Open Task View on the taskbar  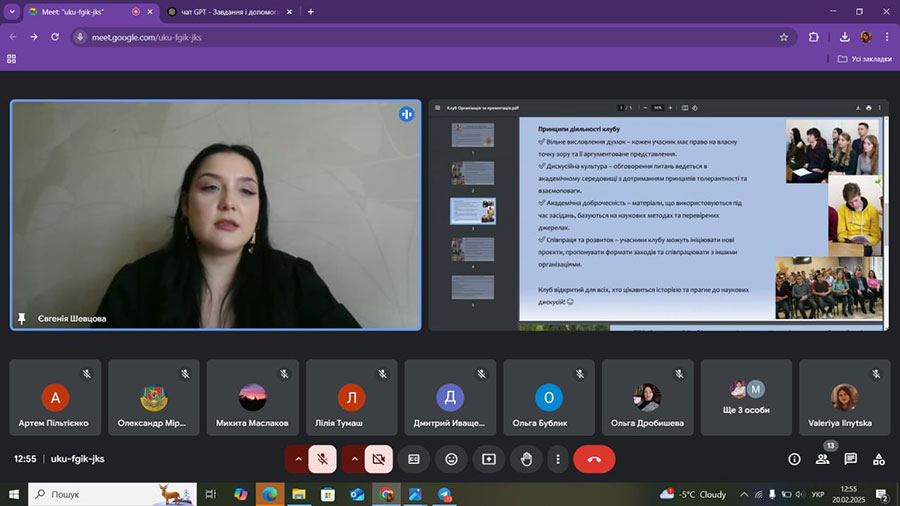point(211,494)
